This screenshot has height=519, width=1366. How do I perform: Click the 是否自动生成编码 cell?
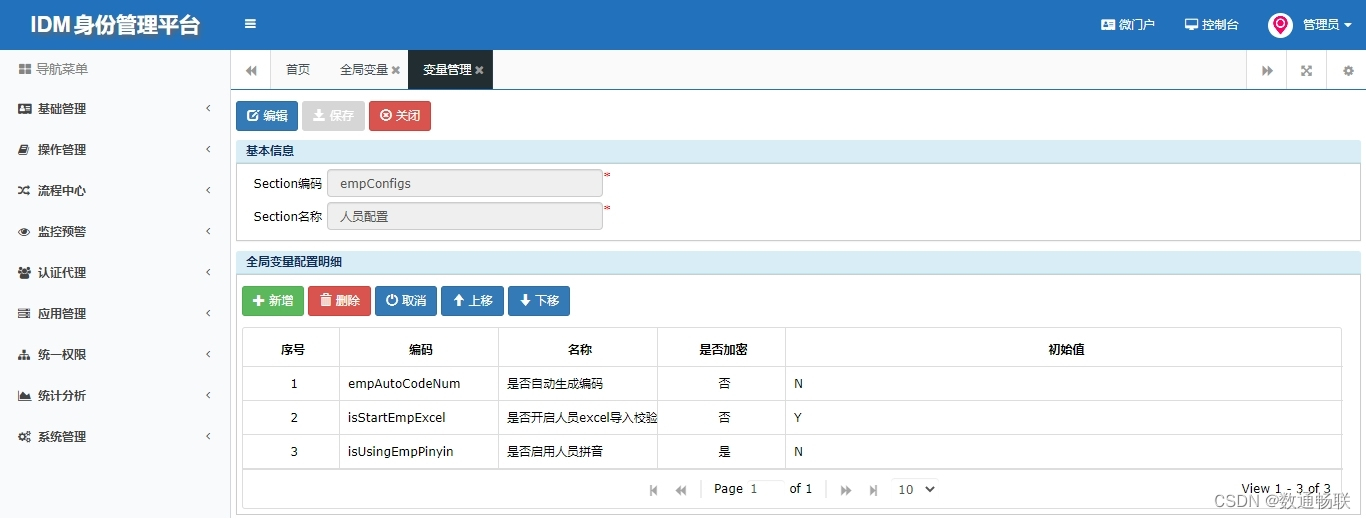[x=579, y=384]
